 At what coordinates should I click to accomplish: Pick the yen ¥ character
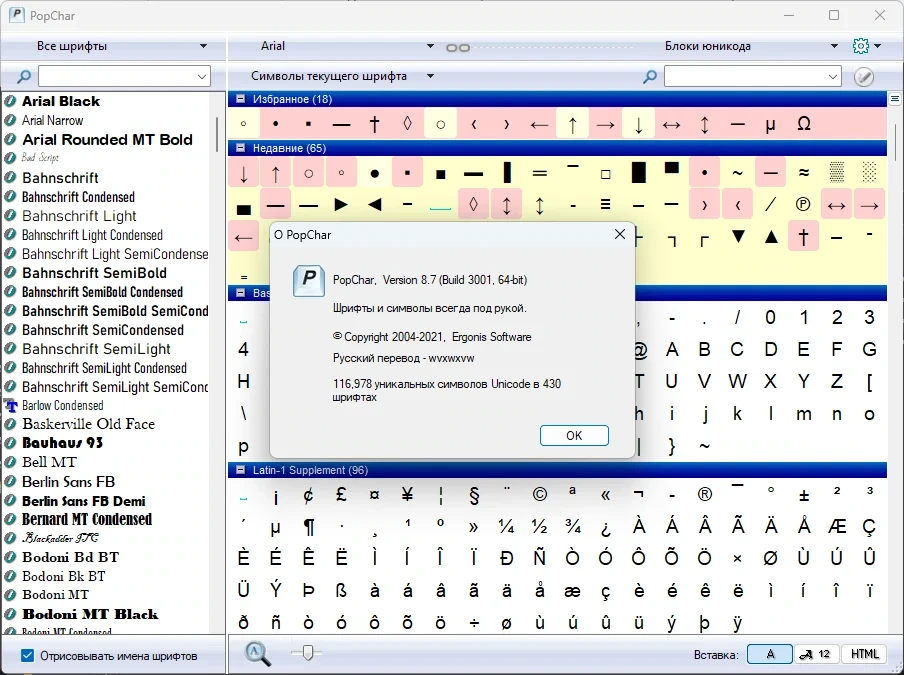pyautogui.click(x=408, y=495)
